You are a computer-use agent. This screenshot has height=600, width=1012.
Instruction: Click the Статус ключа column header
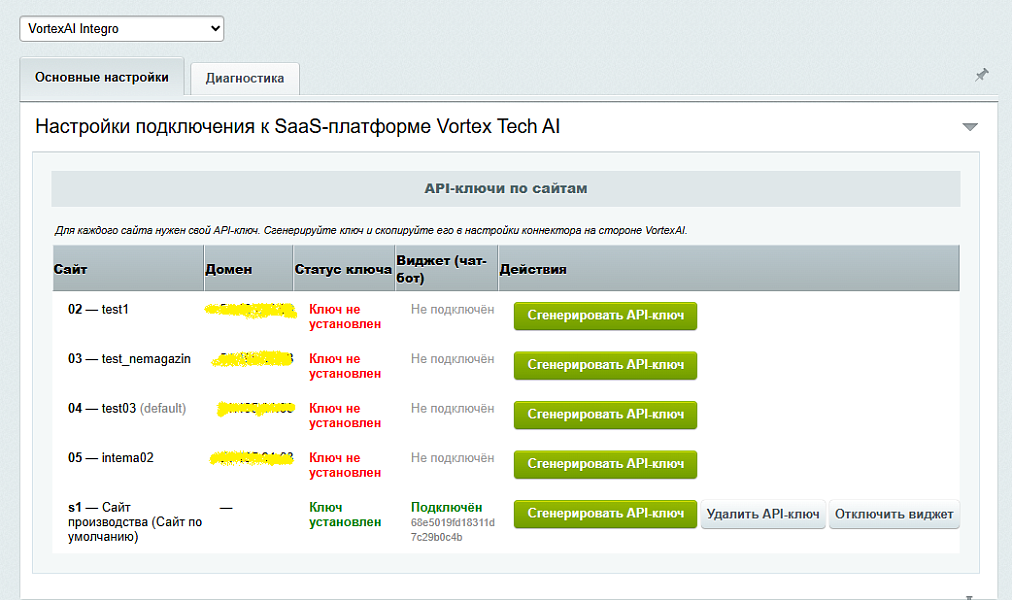point(343,268)
